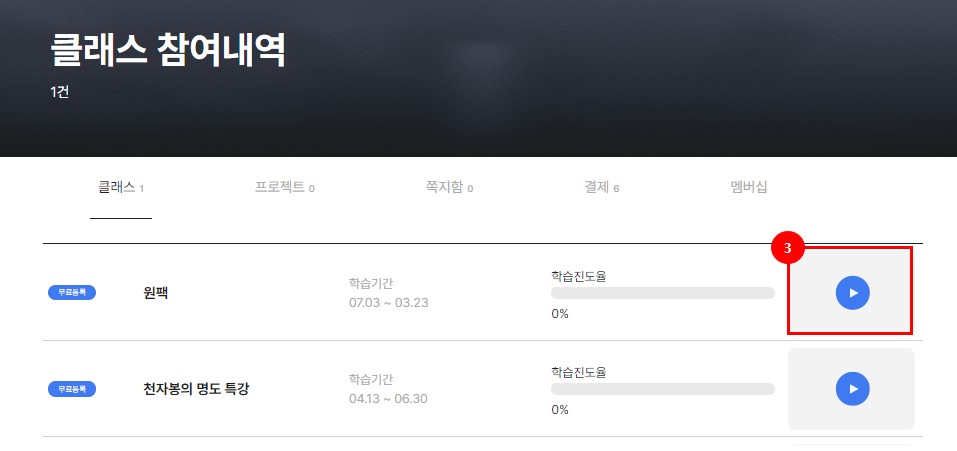Screen dimensions: 957x451
Task: Select the 멤버십 tab
Action: 749,187
